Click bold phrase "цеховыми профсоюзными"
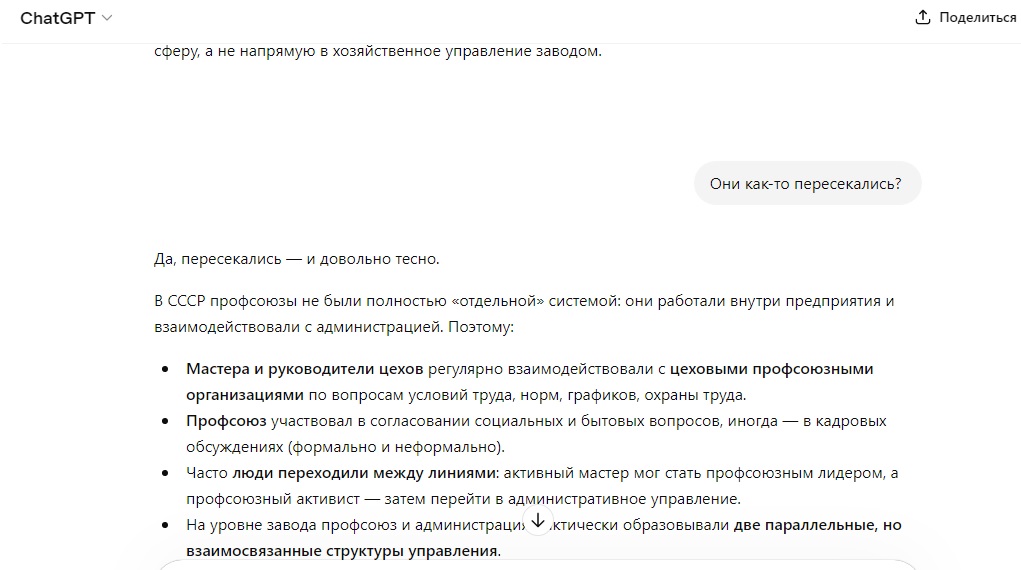The width and height of the screenshot is (1021, 570). click(772, 369)
